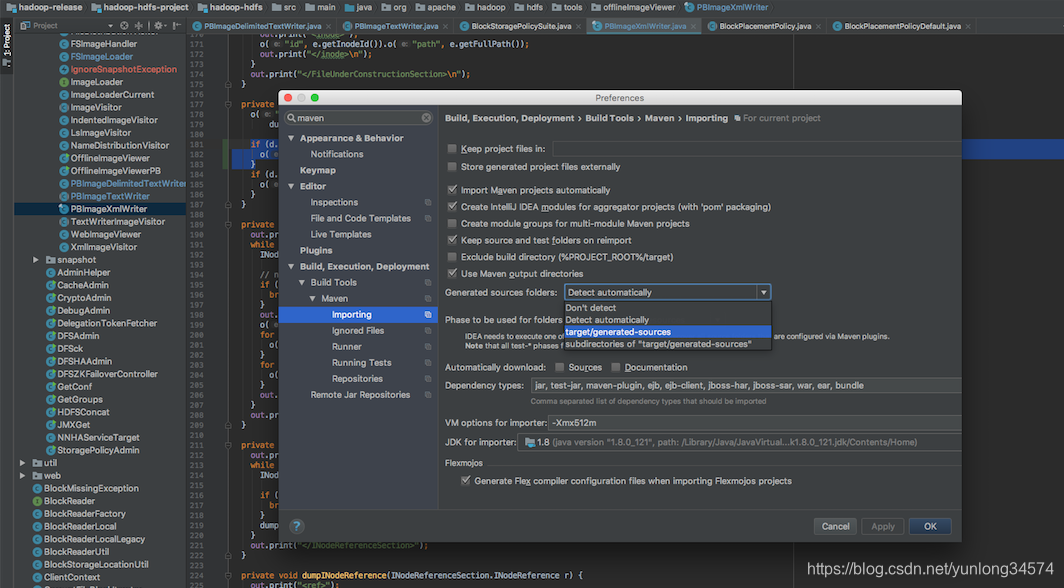The width and height of the screenshot is (1064, 588).
Task: Switch to BlockPlacementPolicy.java editor tab
Action: tap(765, 26)
